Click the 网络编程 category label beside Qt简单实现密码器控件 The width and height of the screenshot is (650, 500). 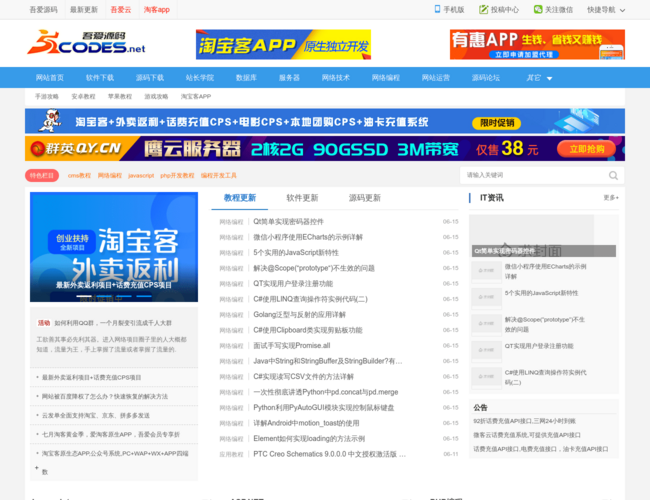[231, 222]
